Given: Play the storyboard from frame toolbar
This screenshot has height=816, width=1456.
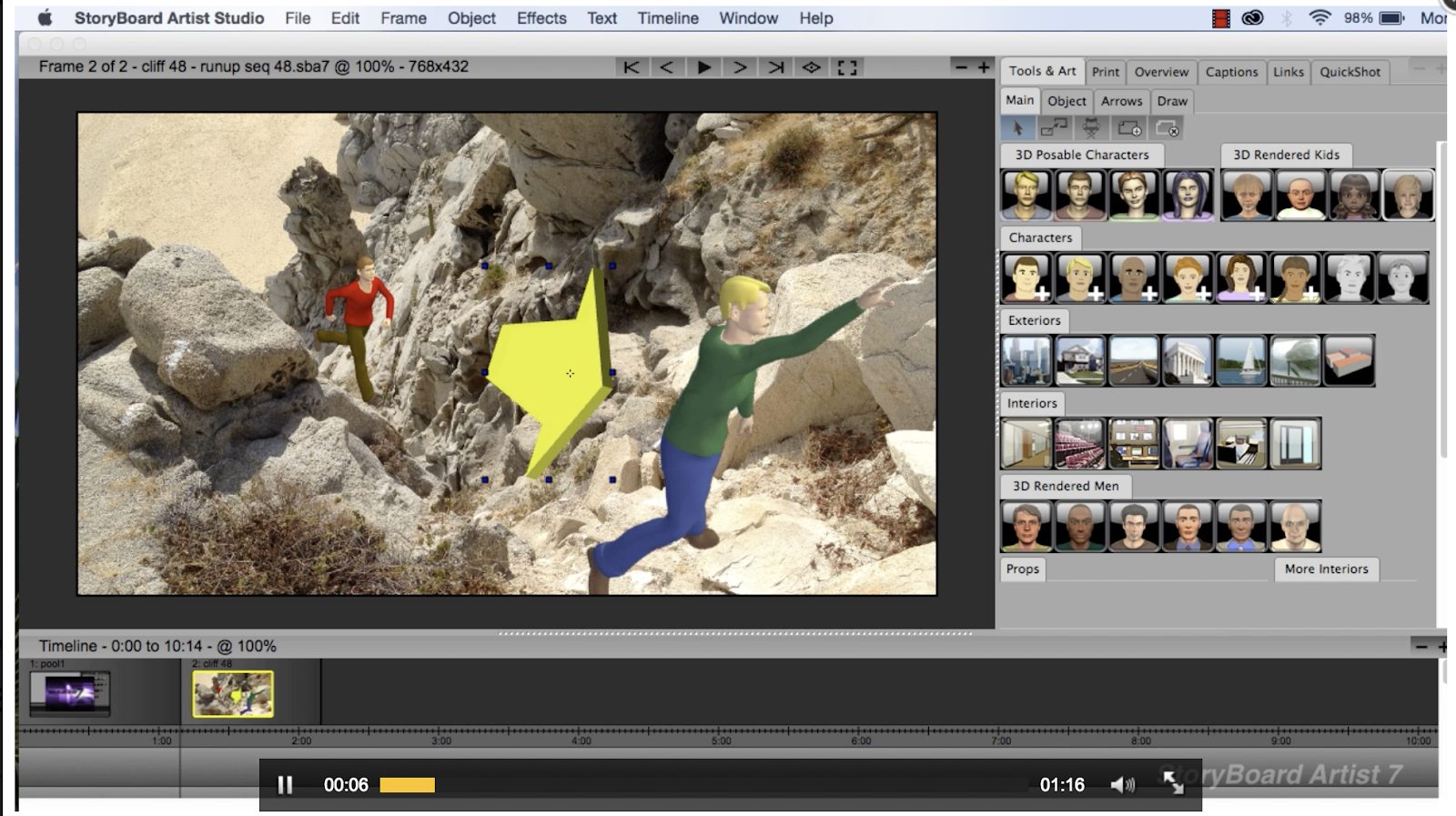Looking at the screenshot, I should coord(703,67).
